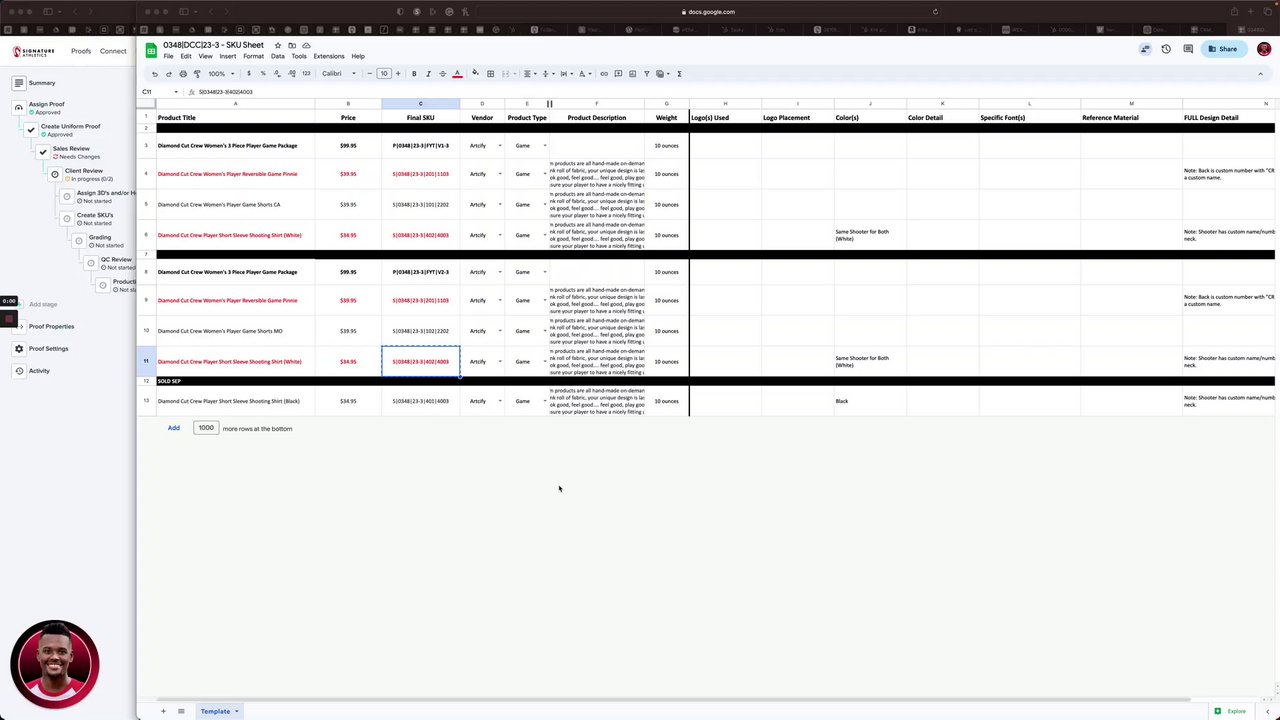Open Summary in the proof sidebar
Screen dimensions: 1280x720
[x=42, y=83]
